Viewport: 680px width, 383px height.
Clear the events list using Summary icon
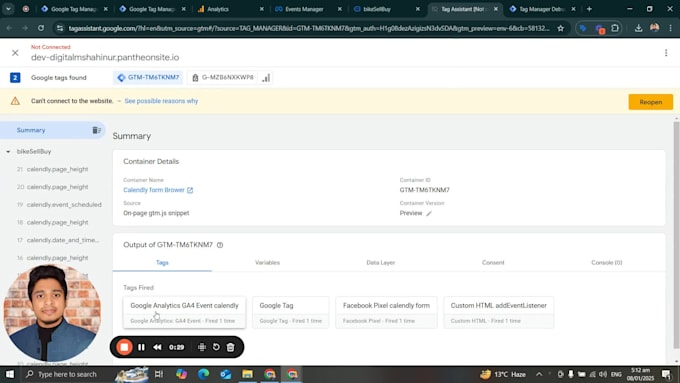(x=96, y=130)
